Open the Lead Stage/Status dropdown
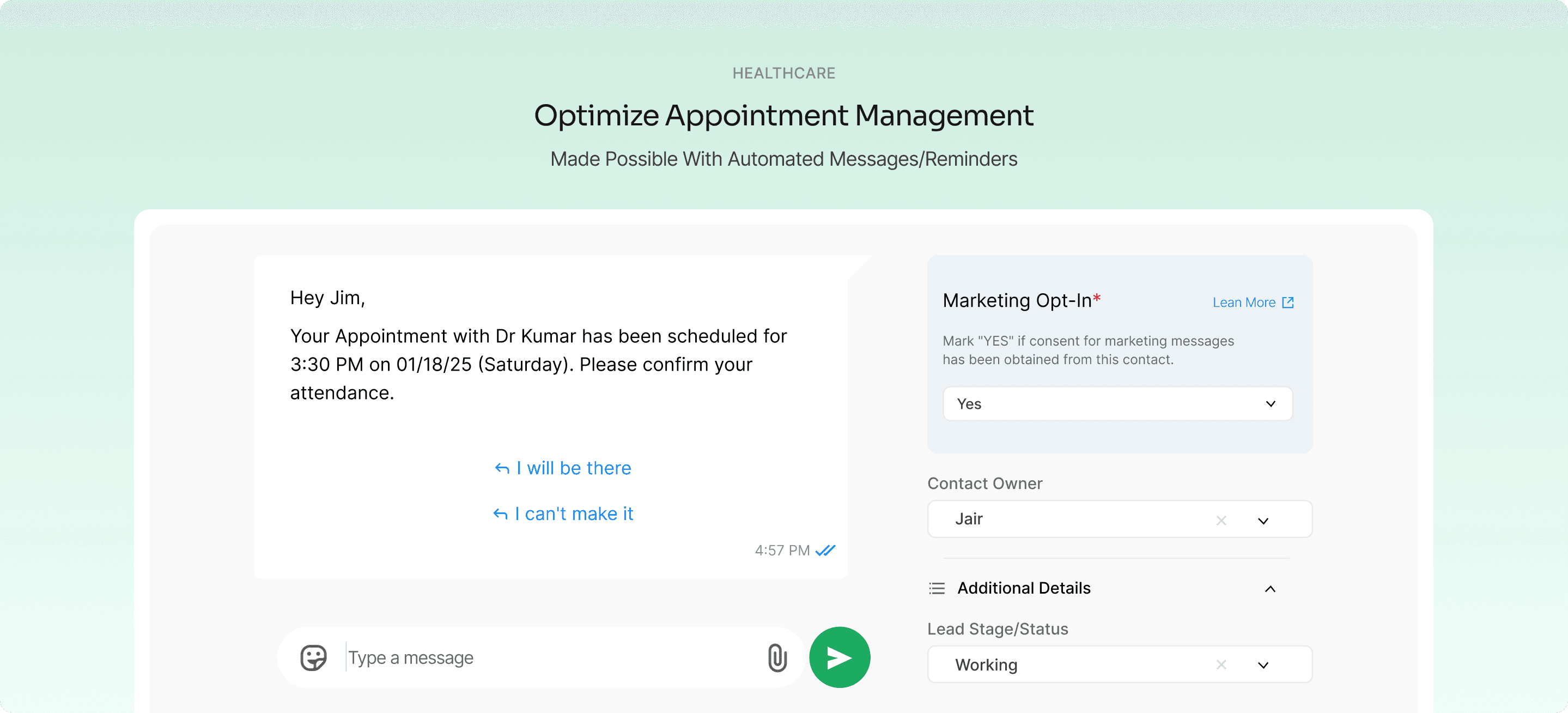 [1263, 665]
